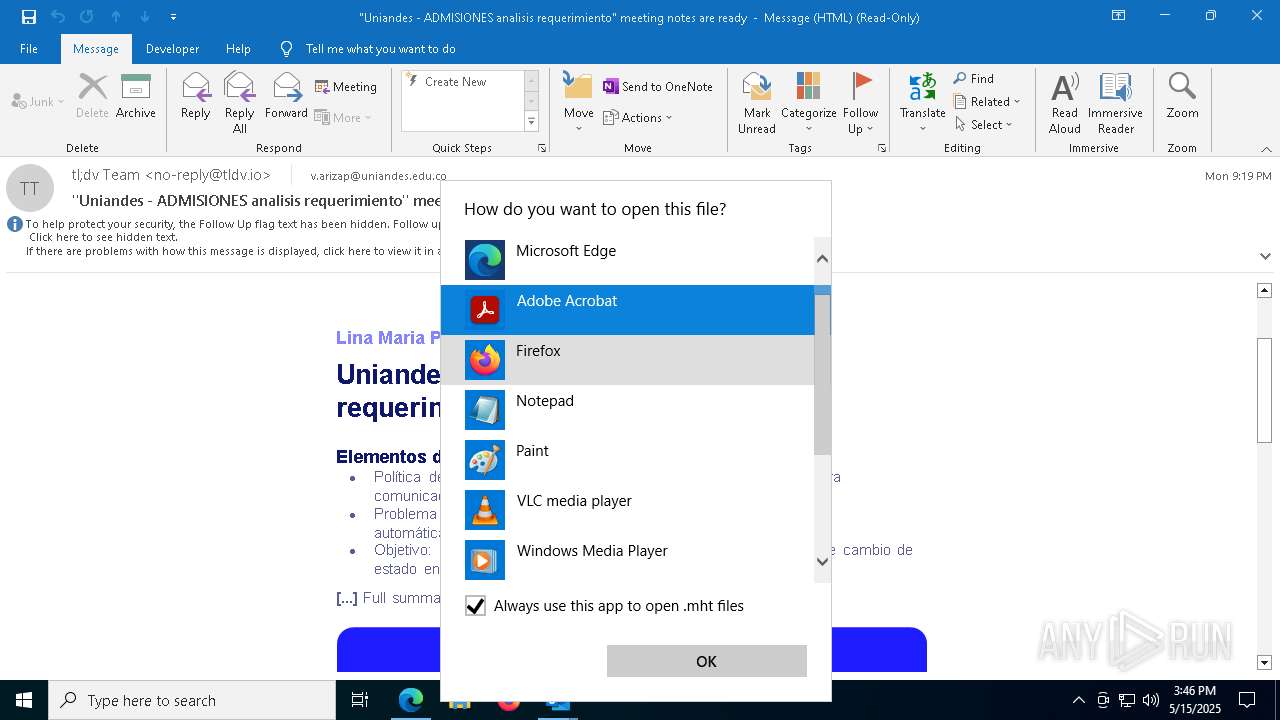Click the message pane scroll-up arrow
Viewport: 1280px width, 720px height.
[1264, 290]
